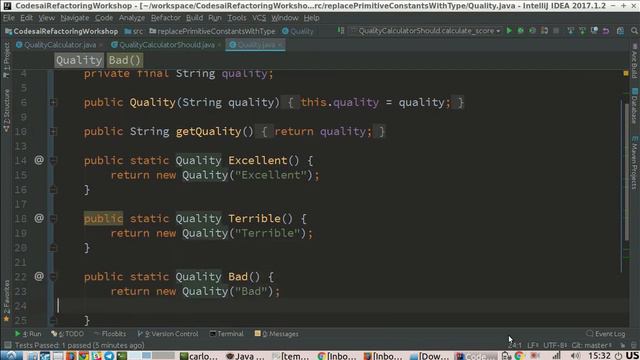The height and width of the screenshot is (360, 640).
Task: Open the Git: master branch popup
Action: (x=591, y=345)
